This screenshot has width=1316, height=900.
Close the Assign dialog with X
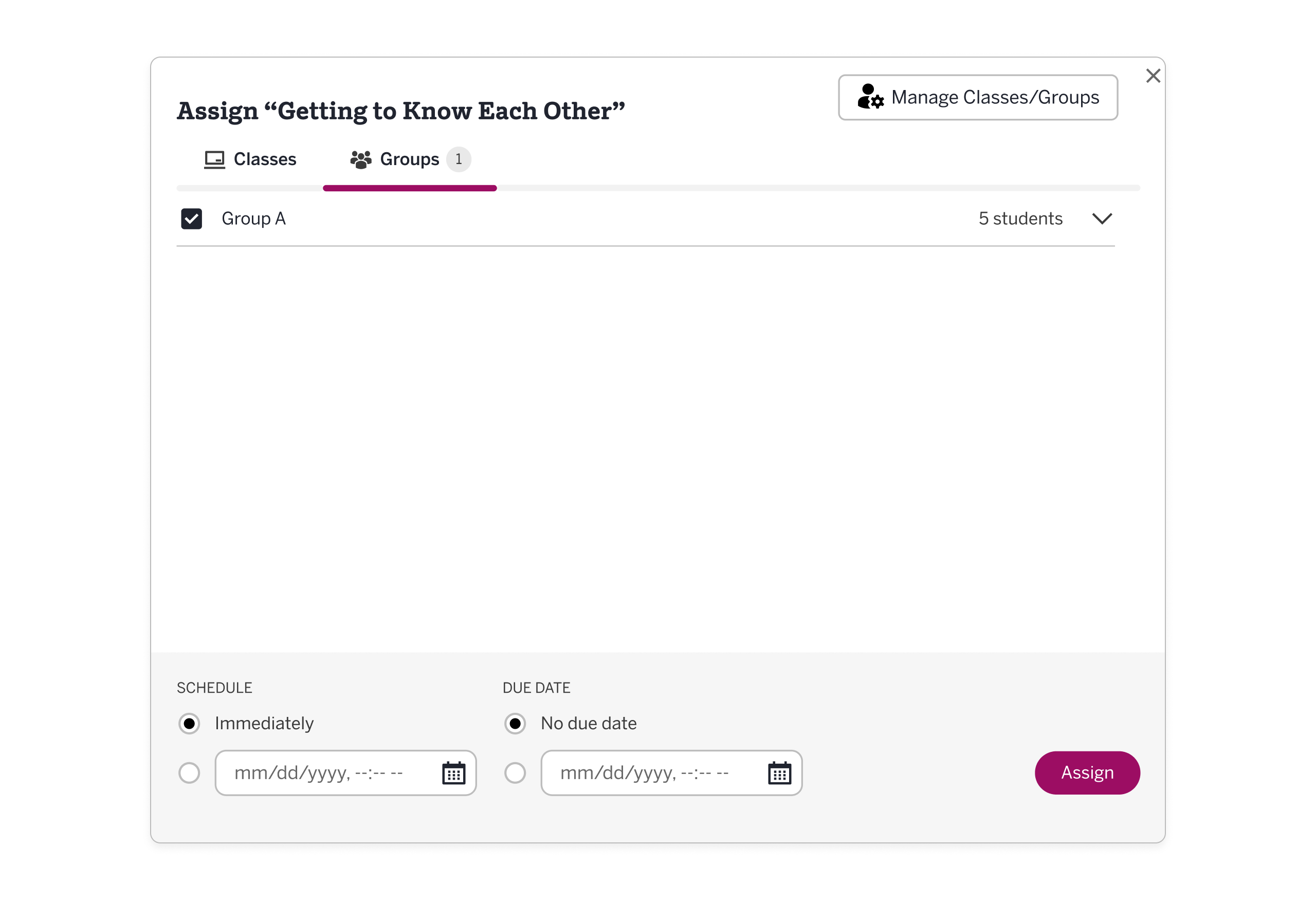pos(1153,76)
